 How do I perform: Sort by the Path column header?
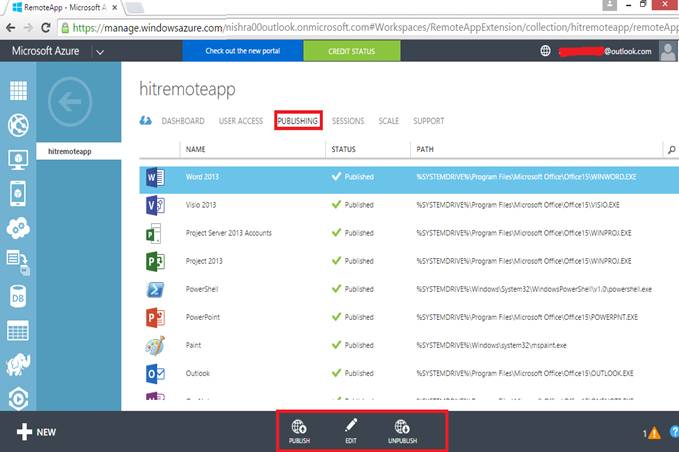pyautogui.click(x=425, y=149)
